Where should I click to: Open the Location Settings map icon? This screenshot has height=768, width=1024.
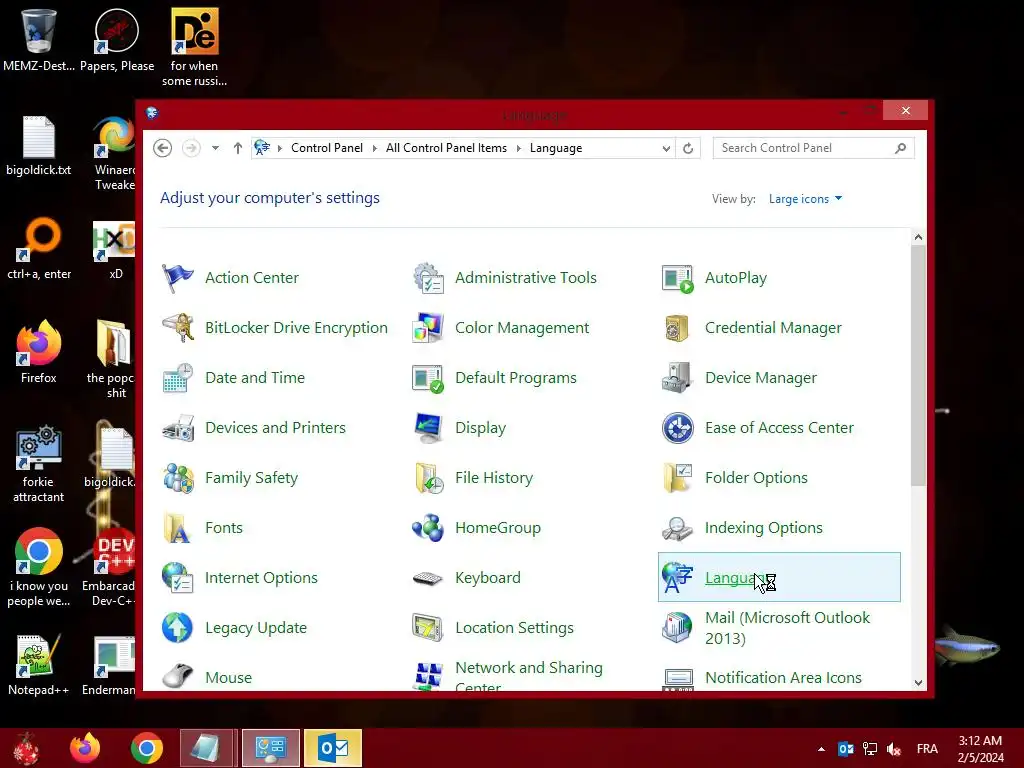click(428, 628)
